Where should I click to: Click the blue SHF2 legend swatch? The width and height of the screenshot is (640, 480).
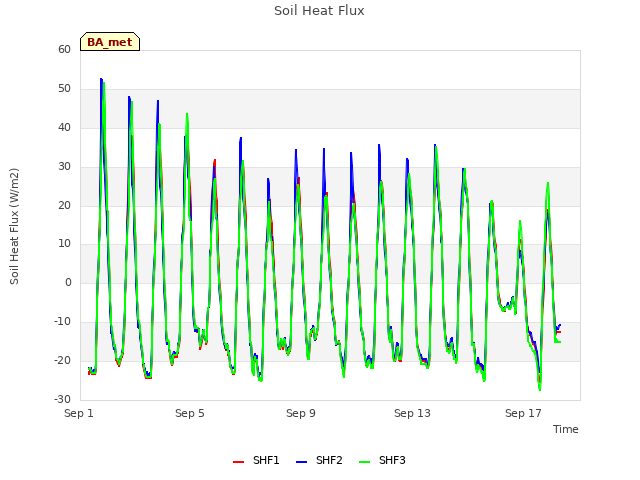[x=301, y=462]
